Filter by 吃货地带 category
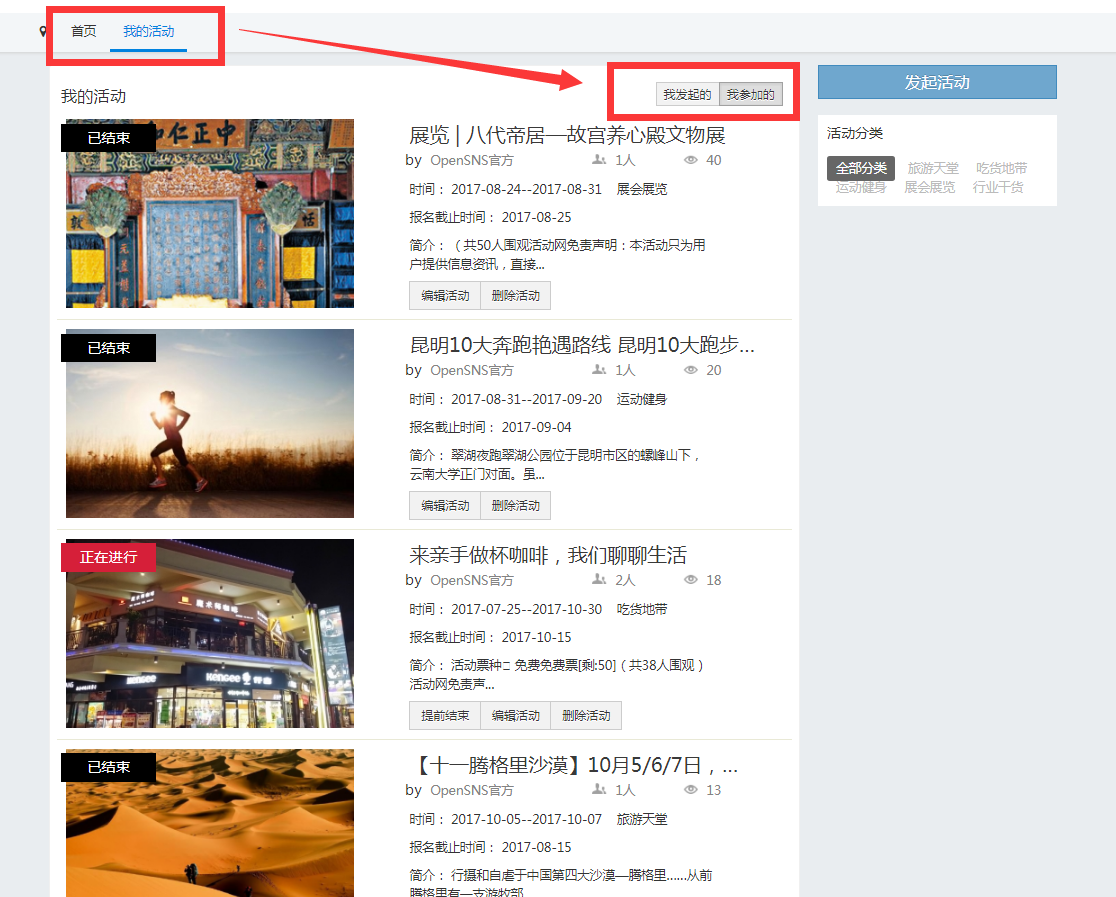This screenshot has height=897, width=1116. (x=1001, y=168)
